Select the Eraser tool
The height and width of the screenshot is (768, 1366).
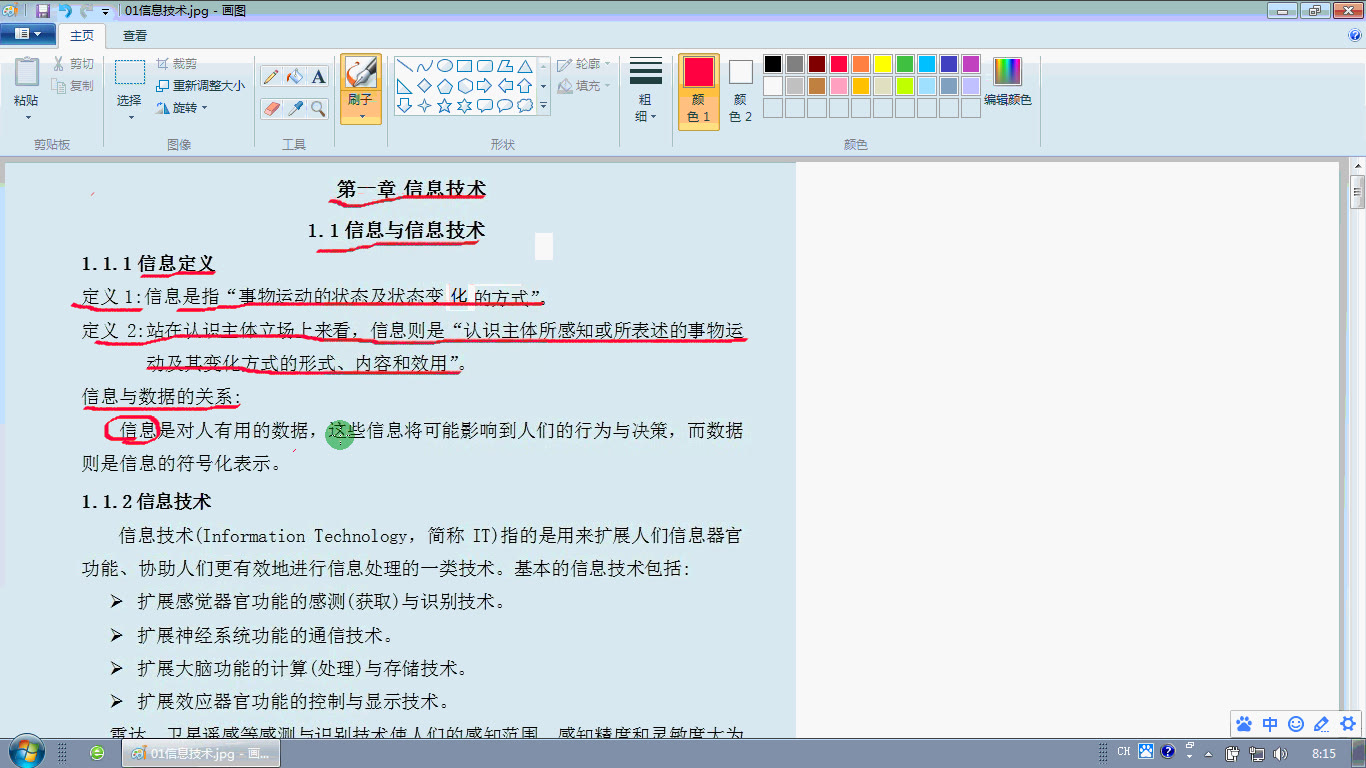(x=271, y=108)
